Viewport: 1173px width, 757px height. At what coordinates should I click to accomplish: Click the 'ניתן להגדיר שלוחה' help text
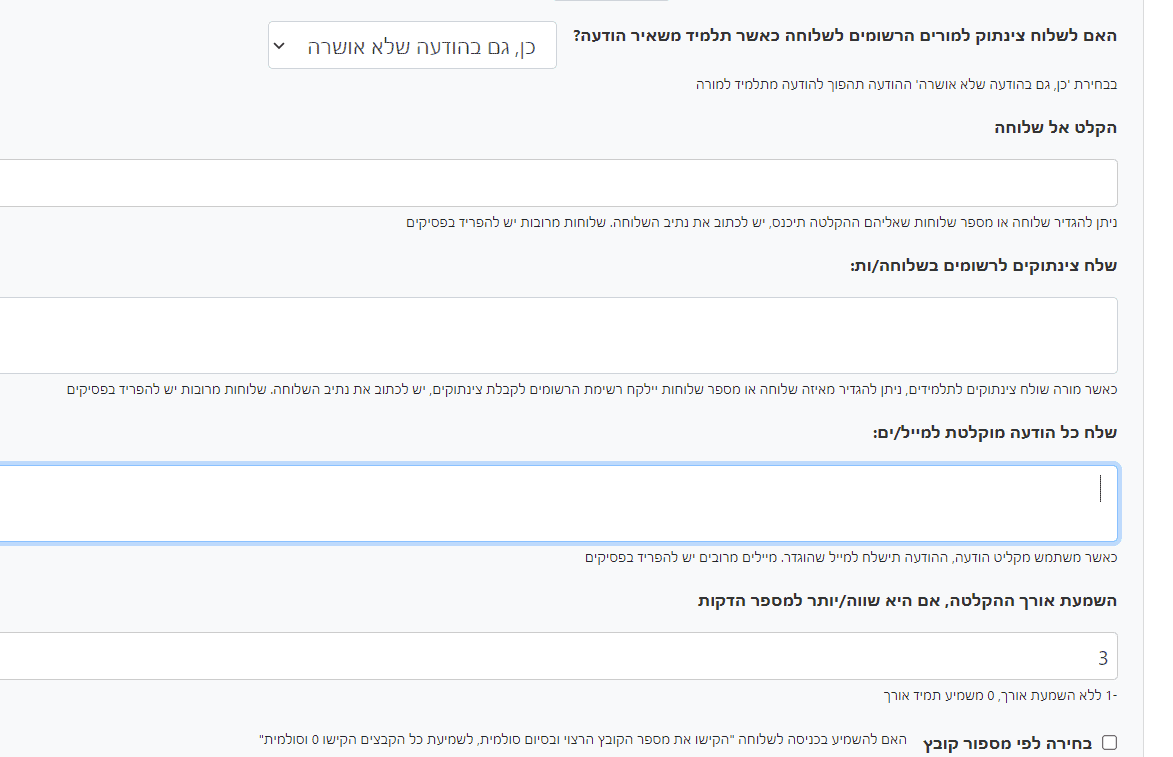[x=761, y=221]
